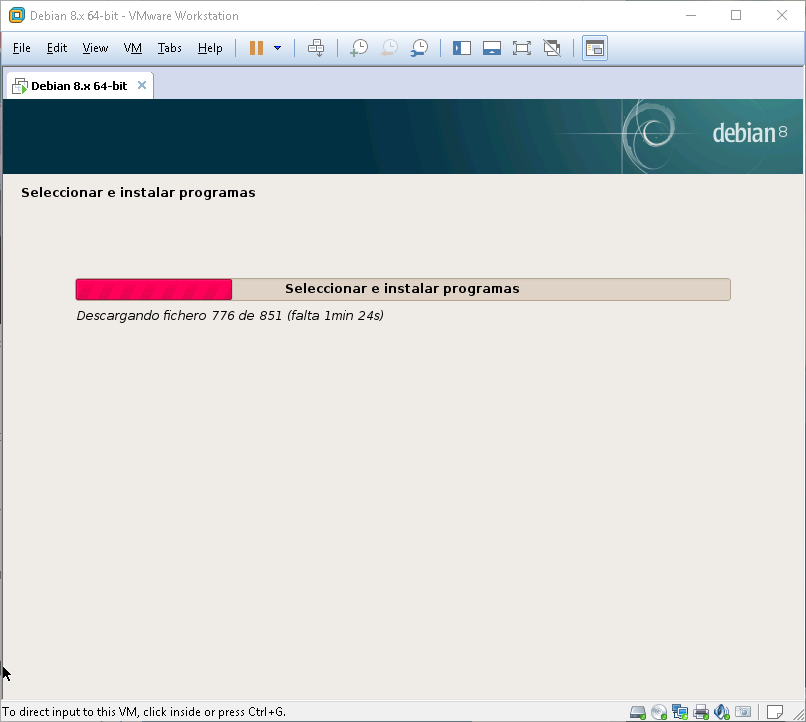Select the Debian 8.x 64-bit tab

[78, 86]
